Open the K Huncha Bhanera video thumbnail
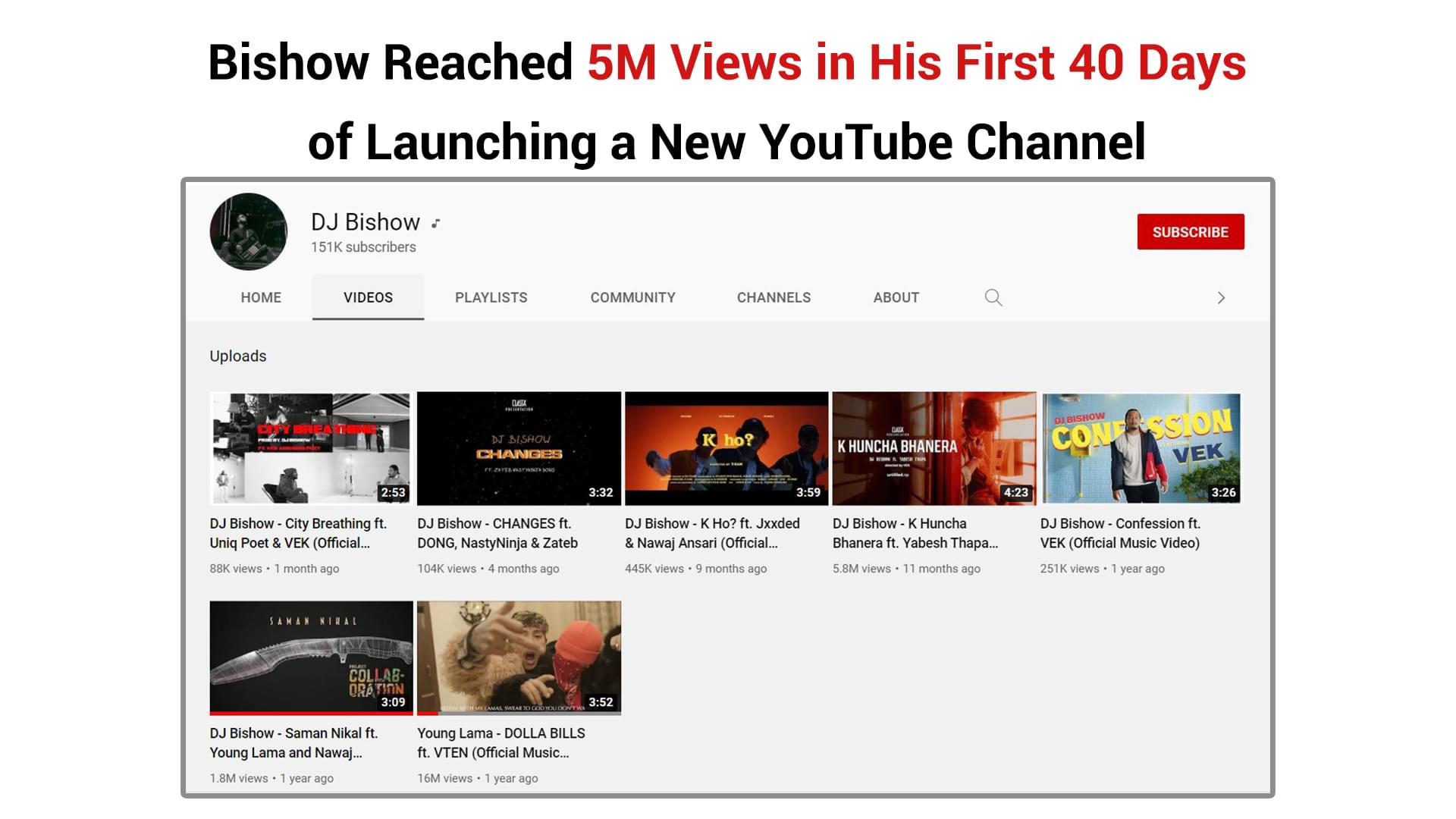1456x819 pixels. [x=934, y=449]
